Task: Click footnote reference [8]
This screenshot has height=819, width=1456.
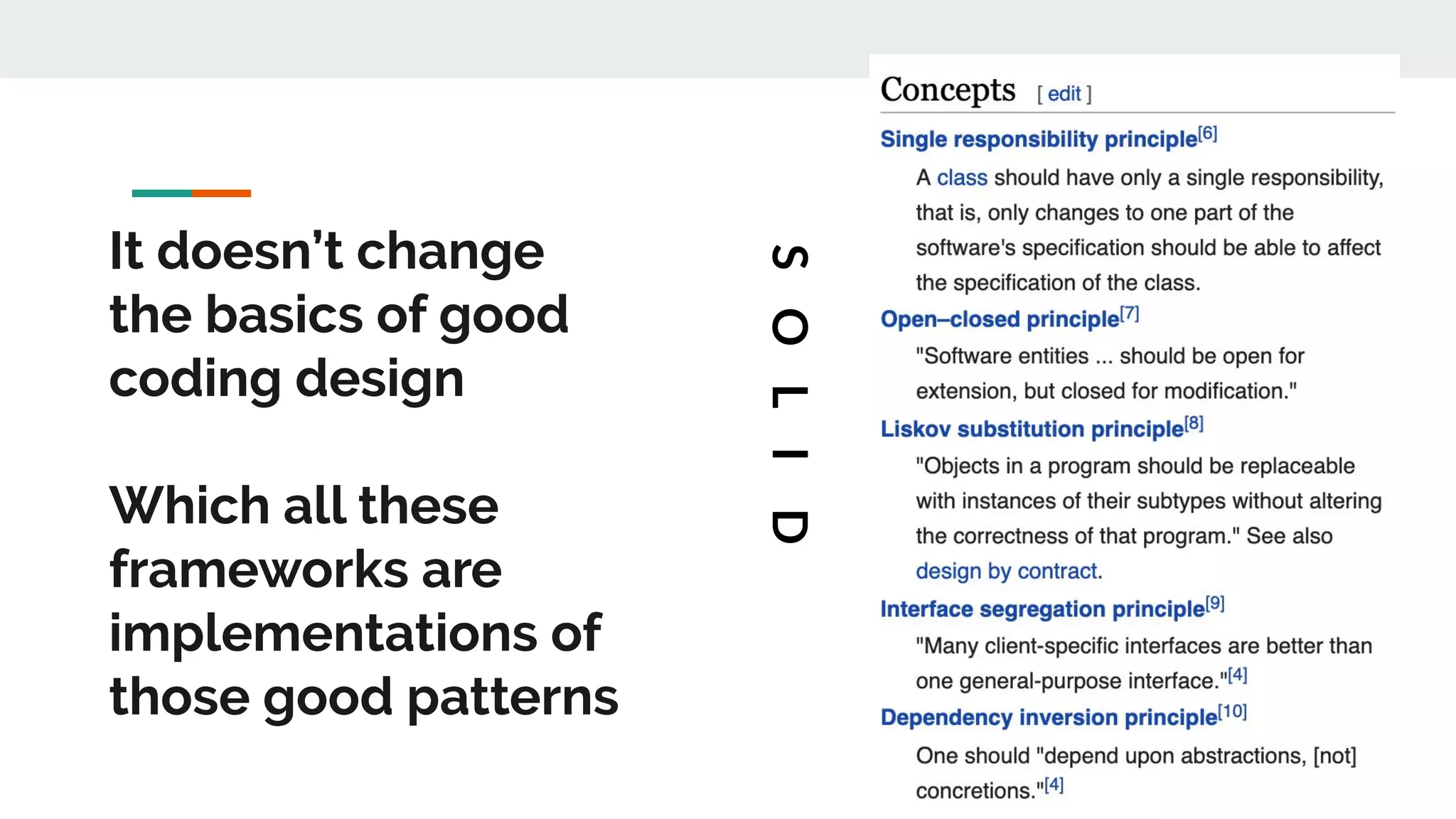Action: click(1194, 424)
